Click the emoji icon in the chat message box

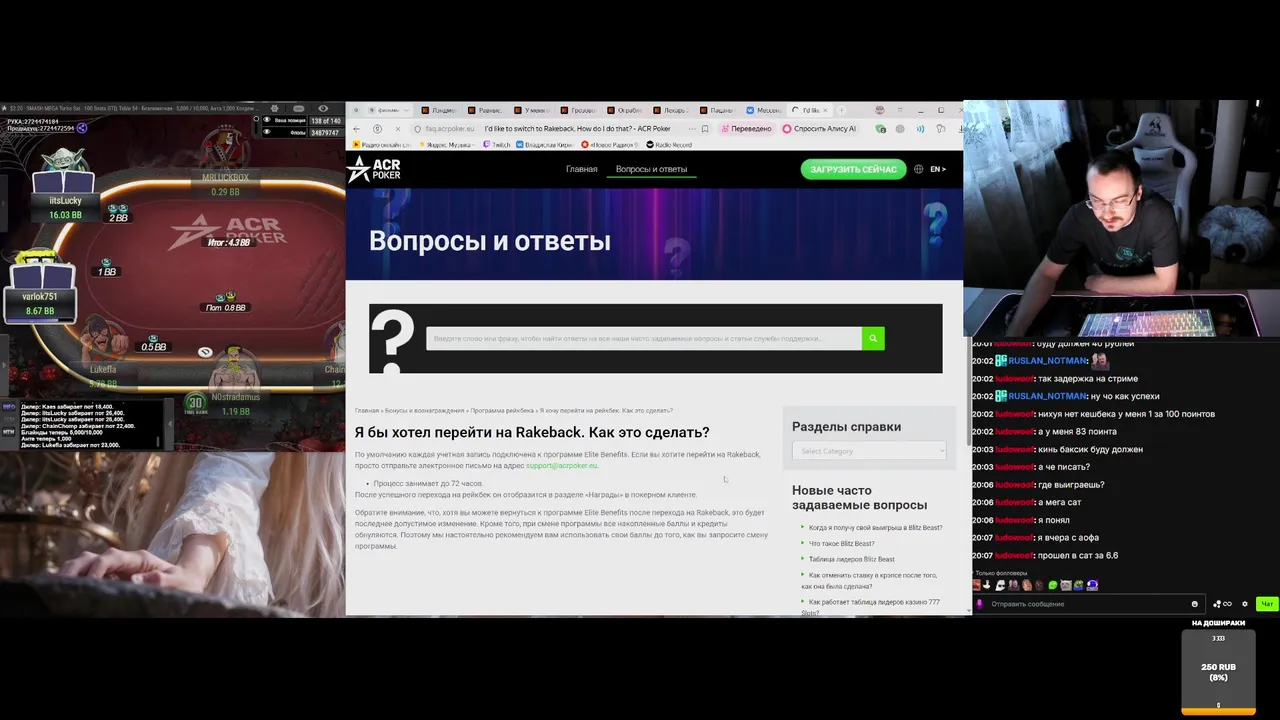(x=1194, y=604)
